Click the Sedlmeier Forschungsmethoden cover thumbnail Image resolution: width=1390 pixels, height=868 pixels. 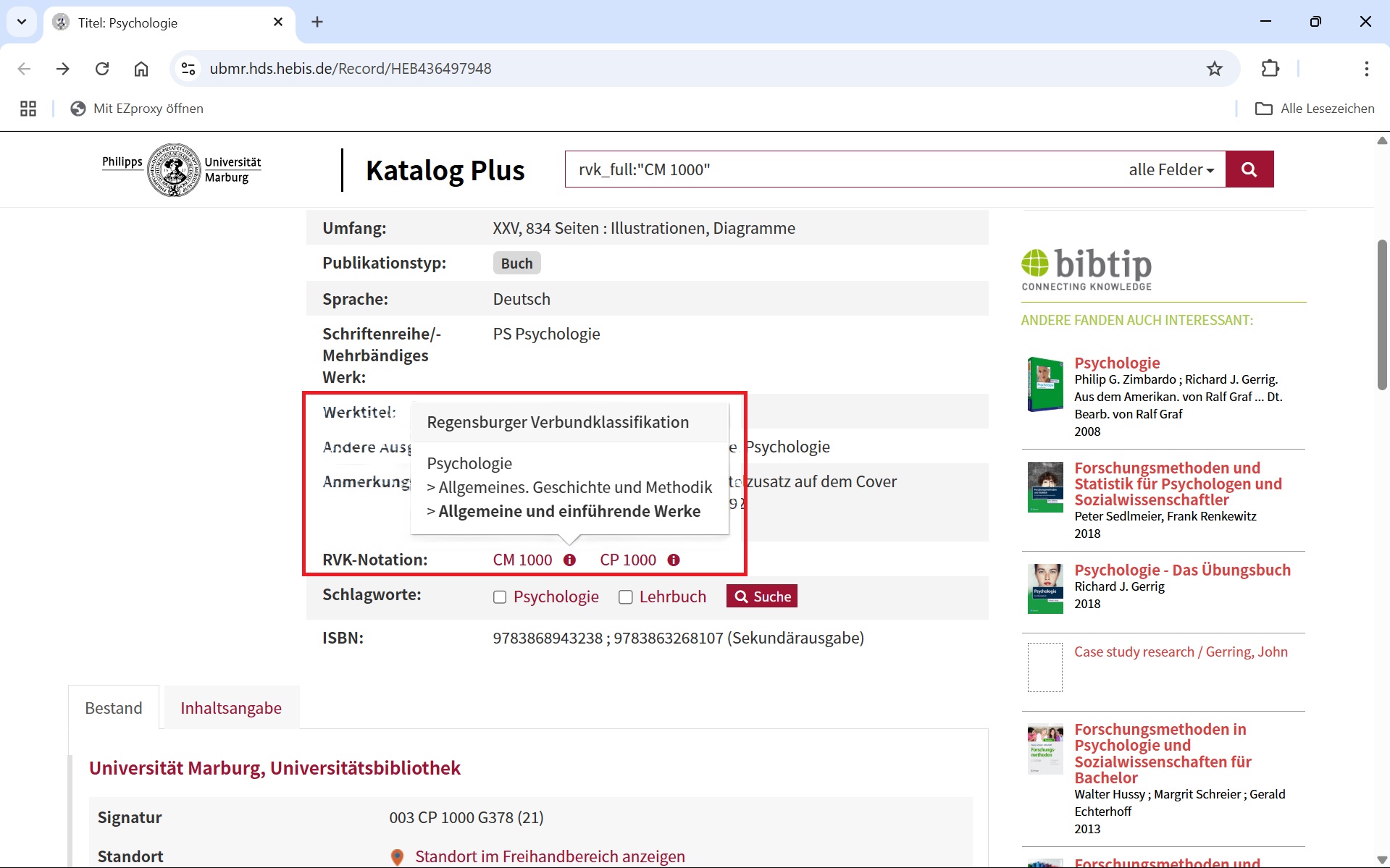tap(1045, 487)
